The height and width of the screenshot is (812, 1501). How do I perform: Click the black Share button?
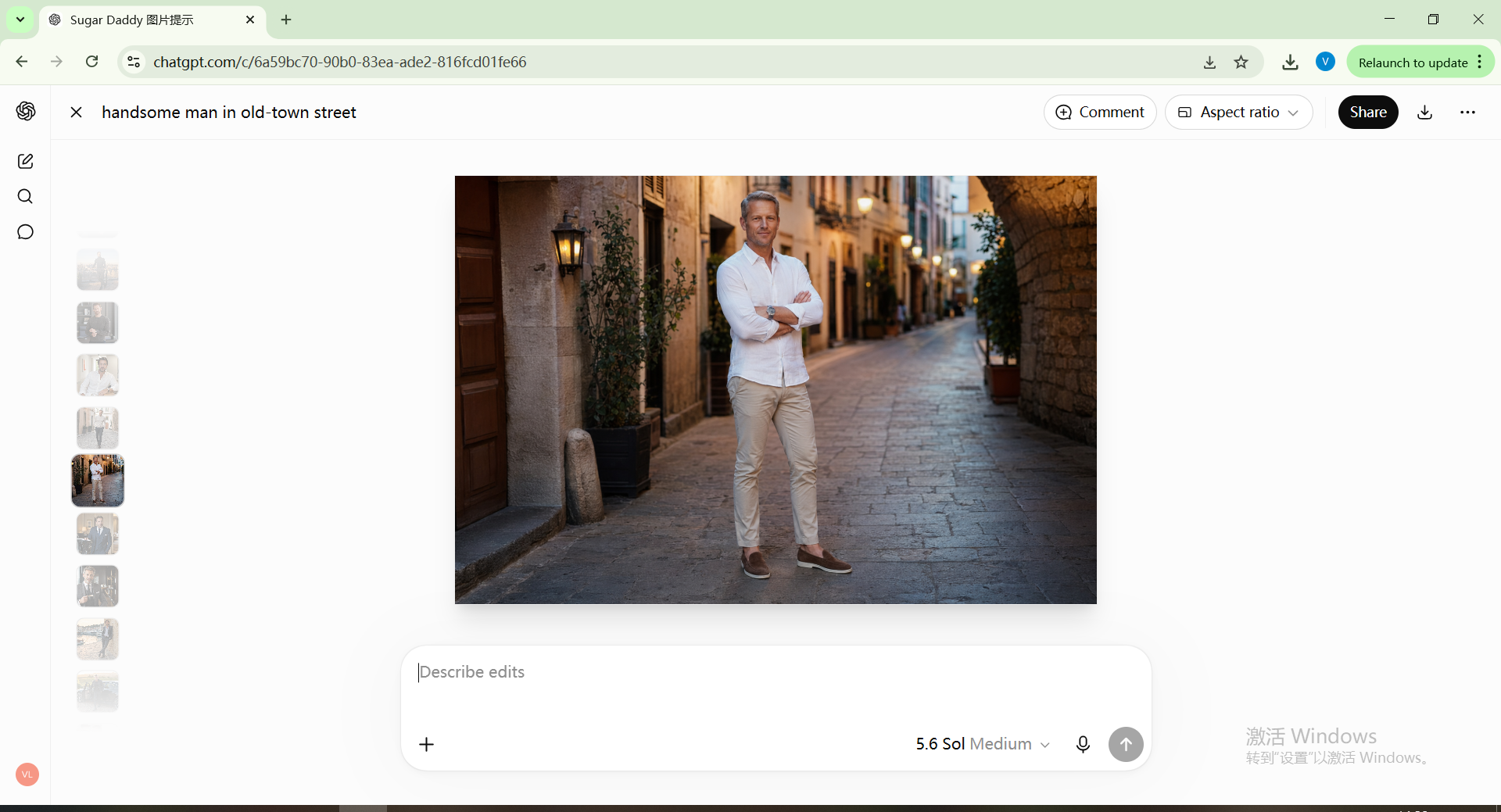coord(1368,112)
